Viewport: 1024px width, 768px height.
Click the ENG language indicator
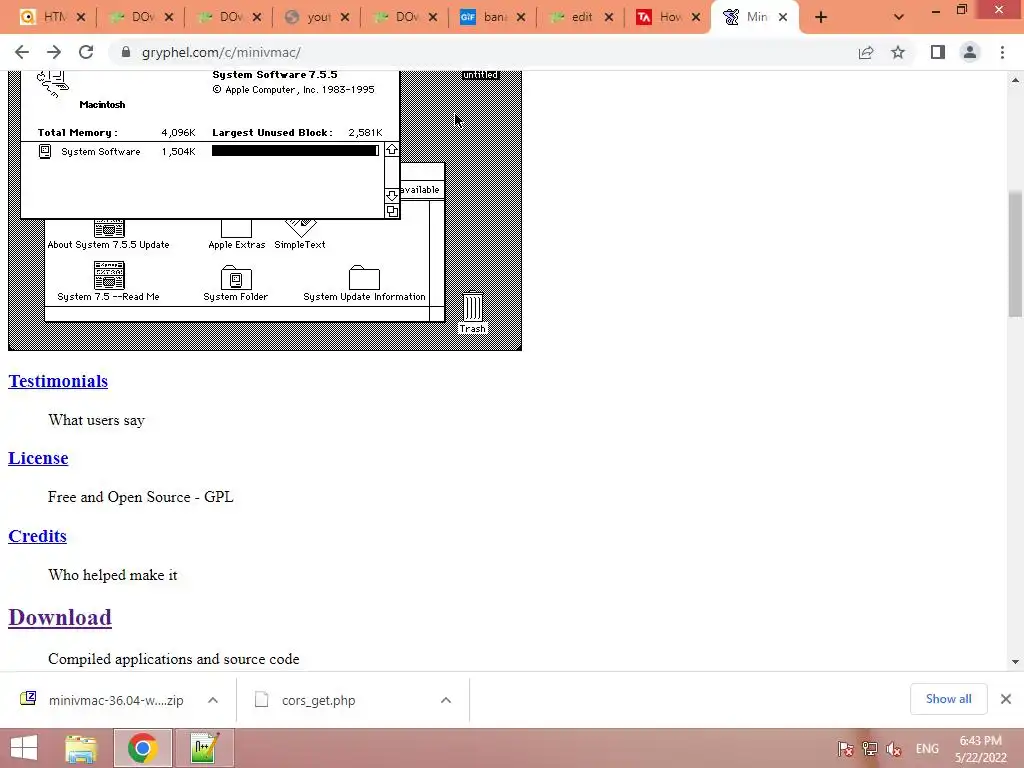point(927,749)
